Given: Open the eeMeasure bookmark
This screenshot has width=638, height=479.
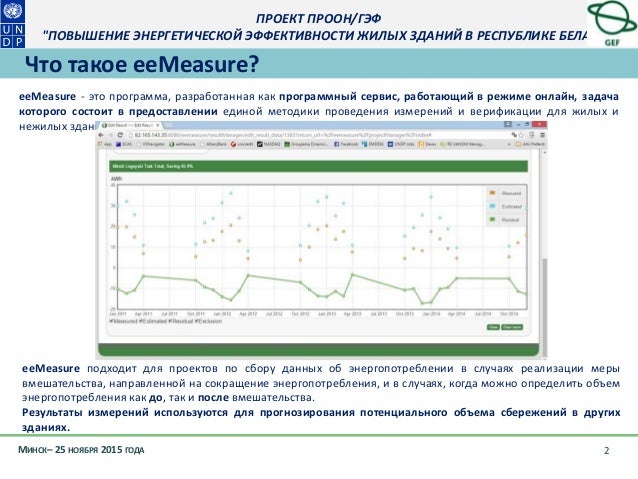Looking at the screenshot, I should pos(182,144).
